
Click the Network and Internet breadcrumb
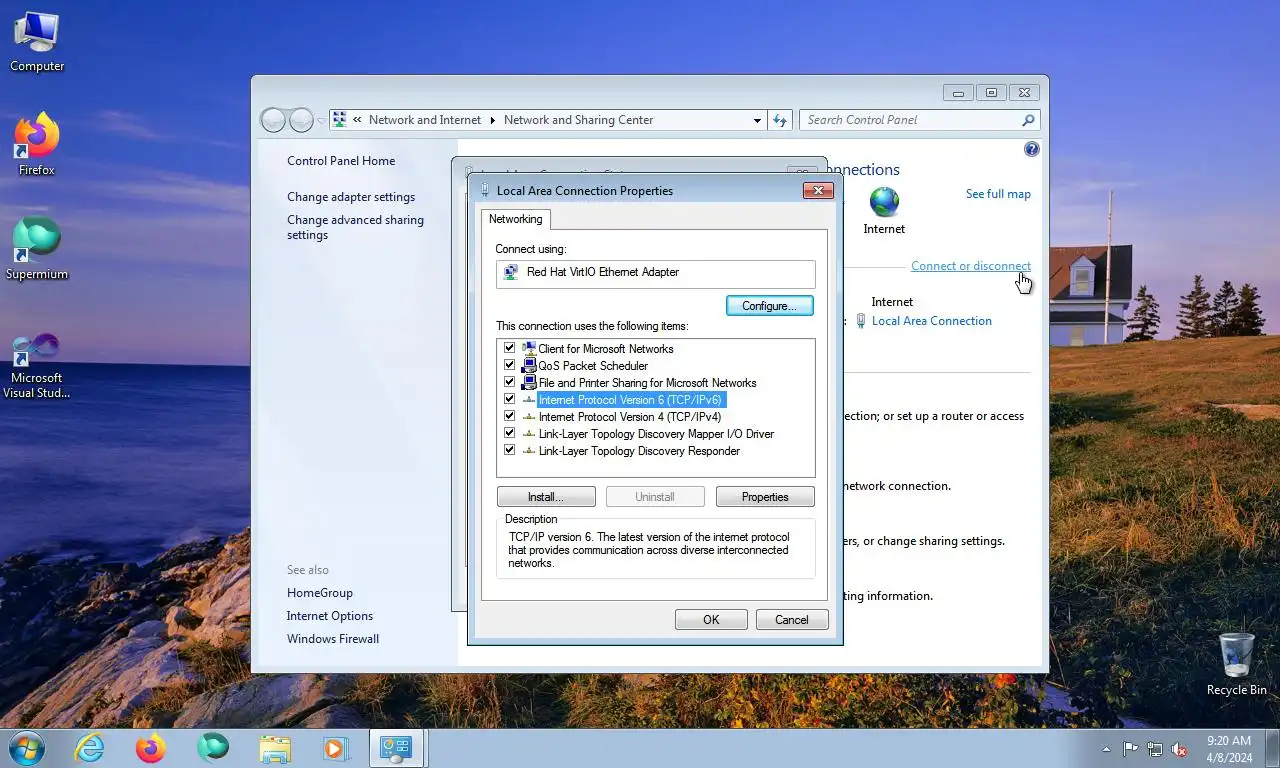[x=425, y=120]
